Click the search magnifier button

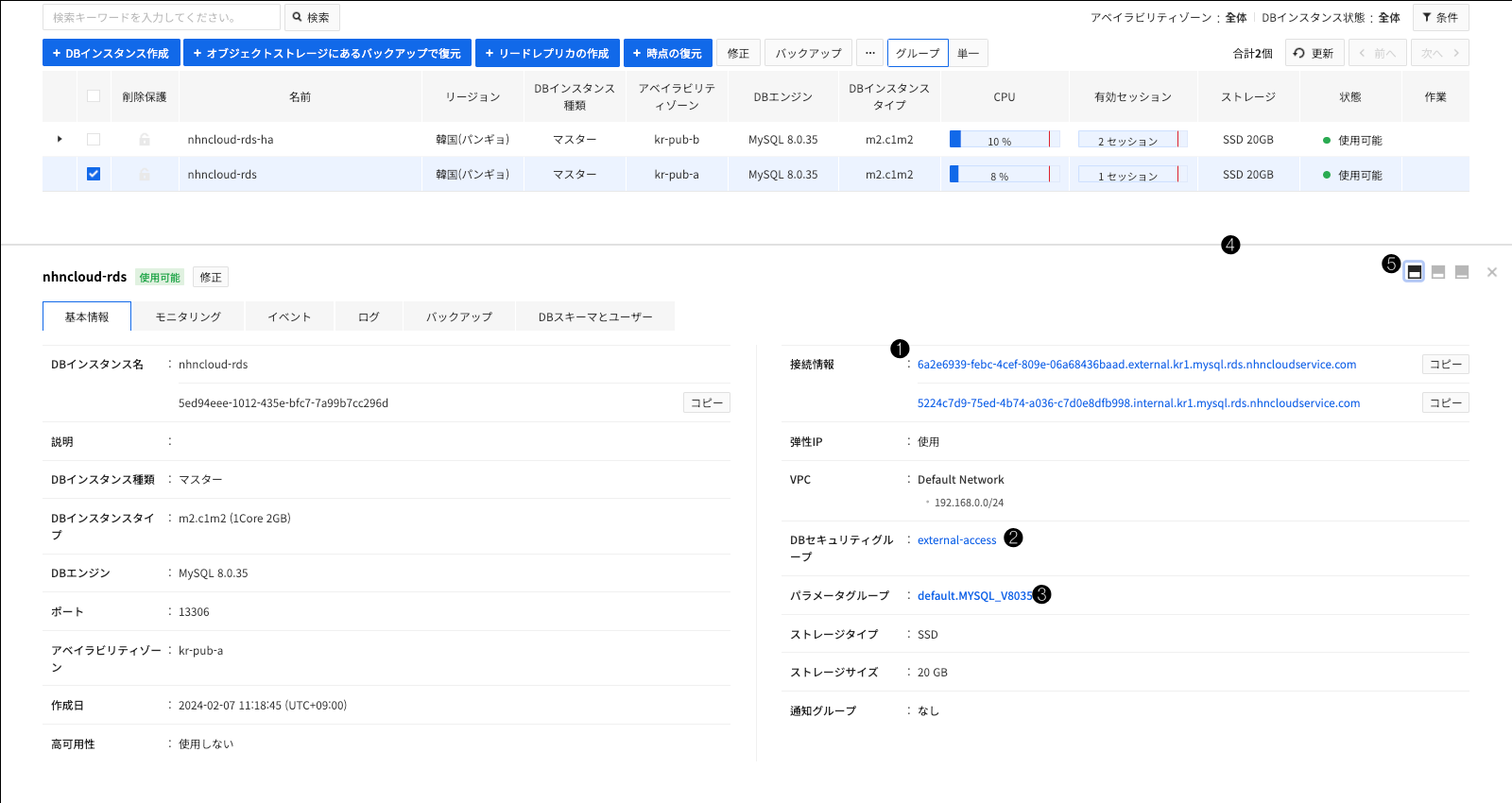pyautogui.click(x=311, y=17)
